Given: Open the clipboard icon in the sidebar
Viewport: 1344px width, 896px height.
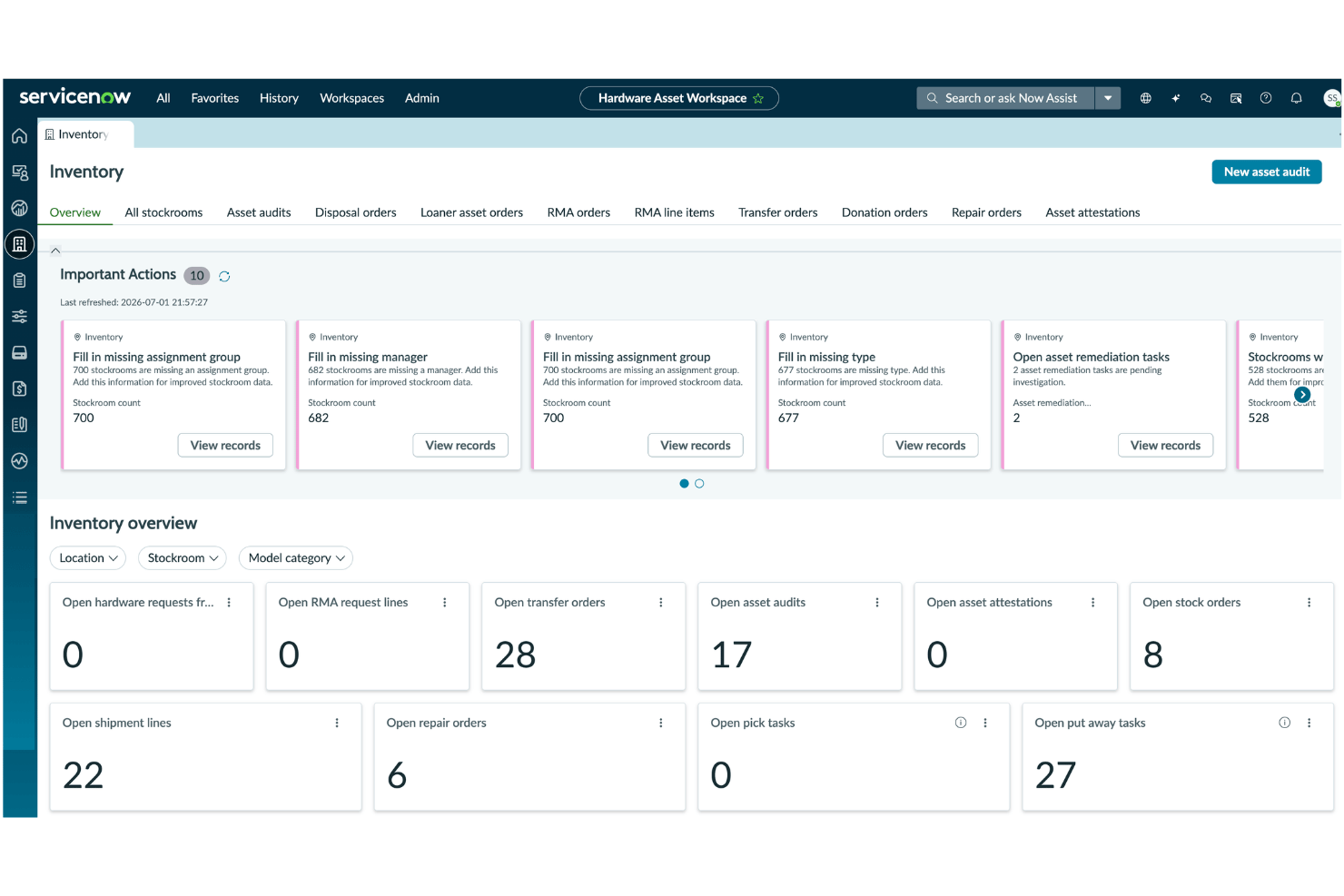Looking at the screenshot, I should tap(19, 281).
